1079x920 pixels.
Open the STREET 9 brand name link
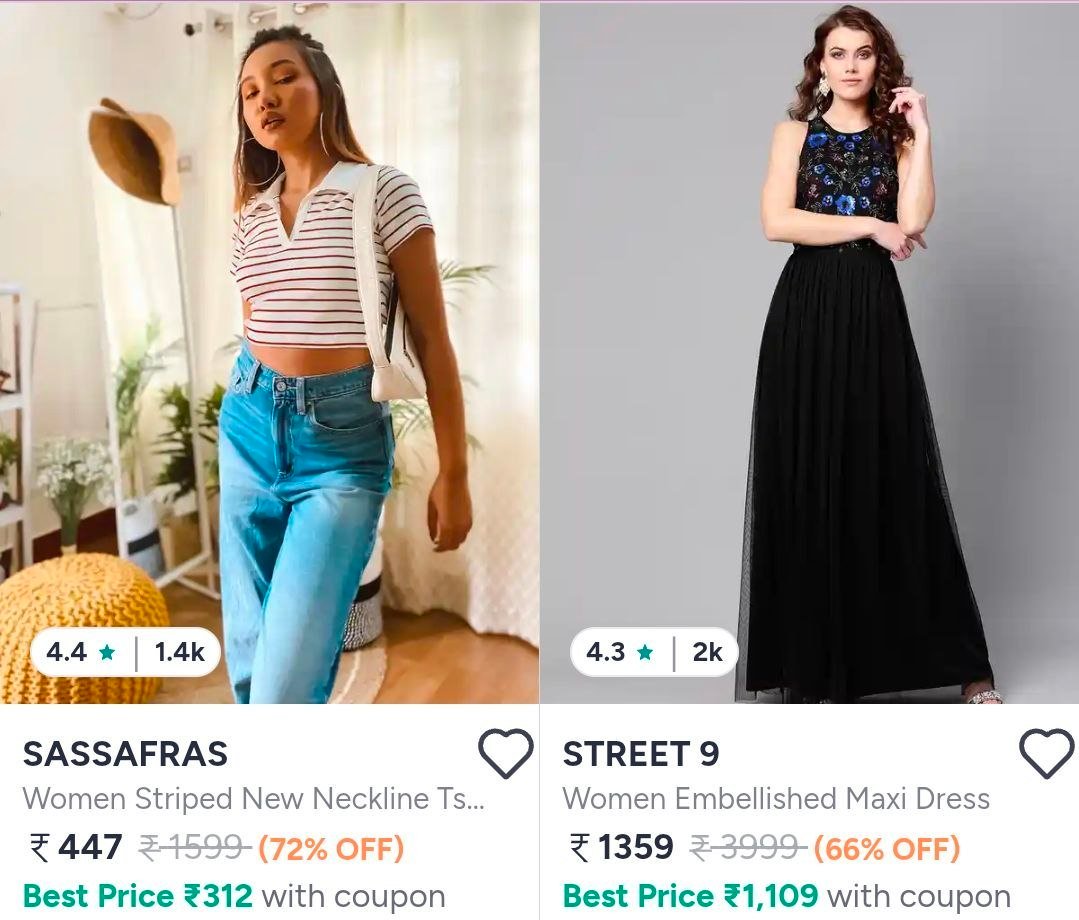[641, 754]
